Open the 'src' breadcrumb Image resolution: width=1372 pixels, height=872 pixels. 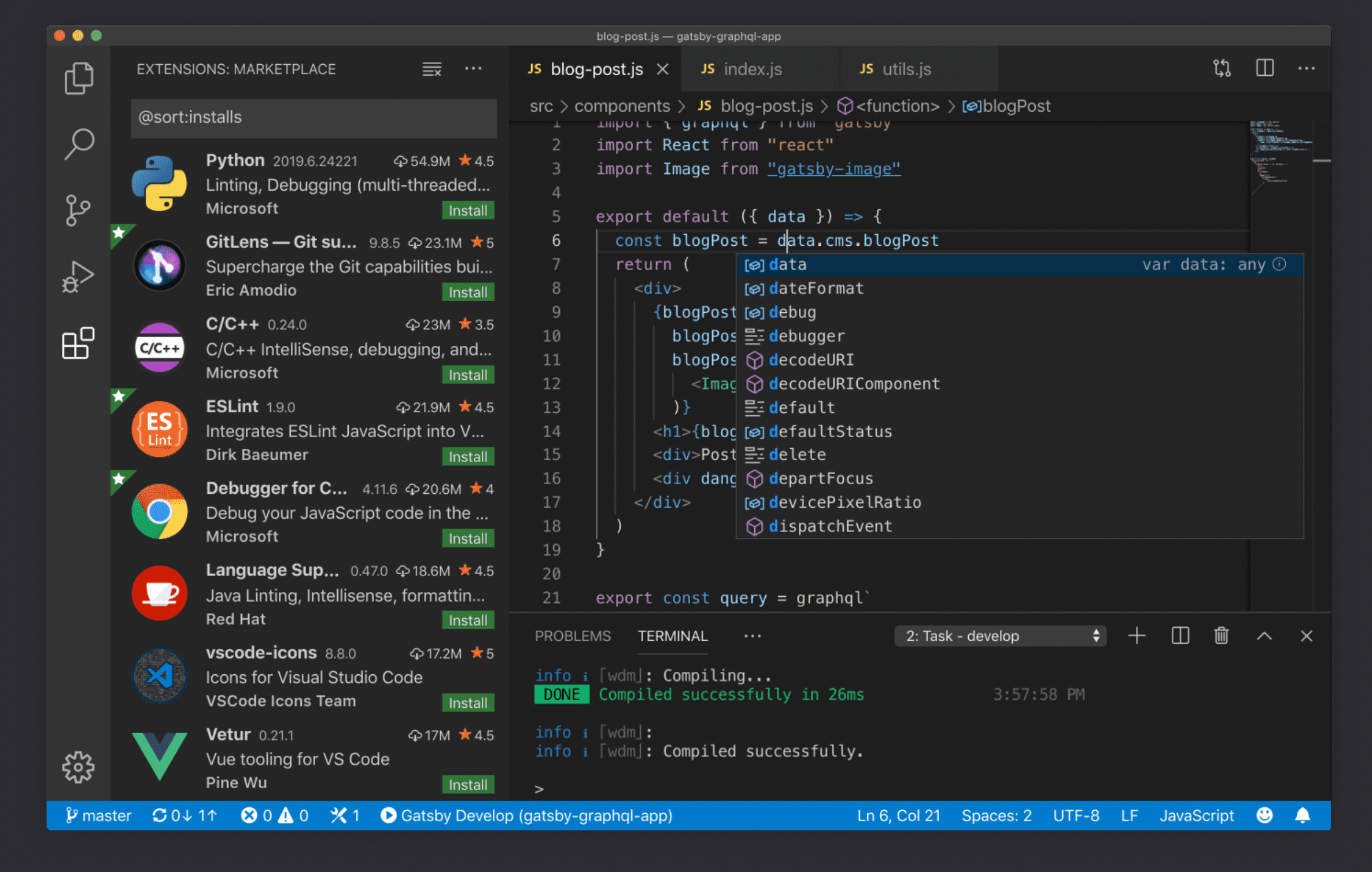(541, 106)
